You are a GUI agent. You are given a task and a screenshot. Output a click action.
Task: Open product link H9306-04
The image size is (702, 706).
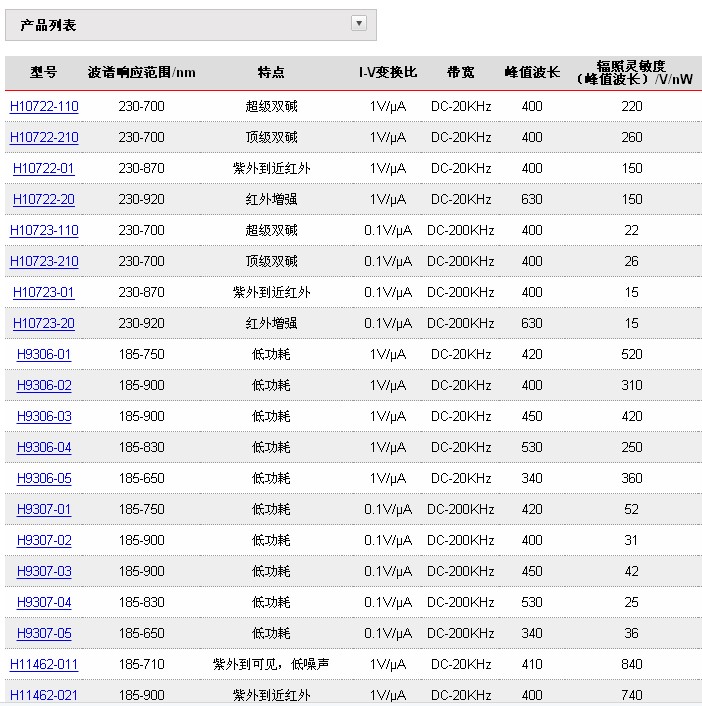point(44,448)
